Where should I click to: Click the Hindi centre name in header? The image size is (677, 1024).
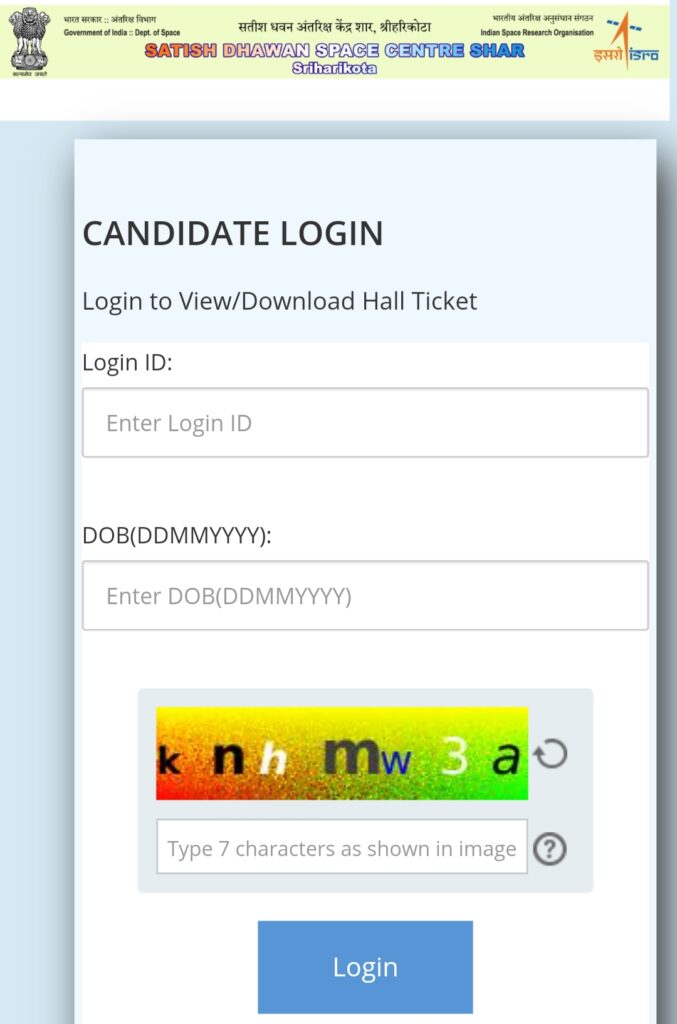pos(334,27)
